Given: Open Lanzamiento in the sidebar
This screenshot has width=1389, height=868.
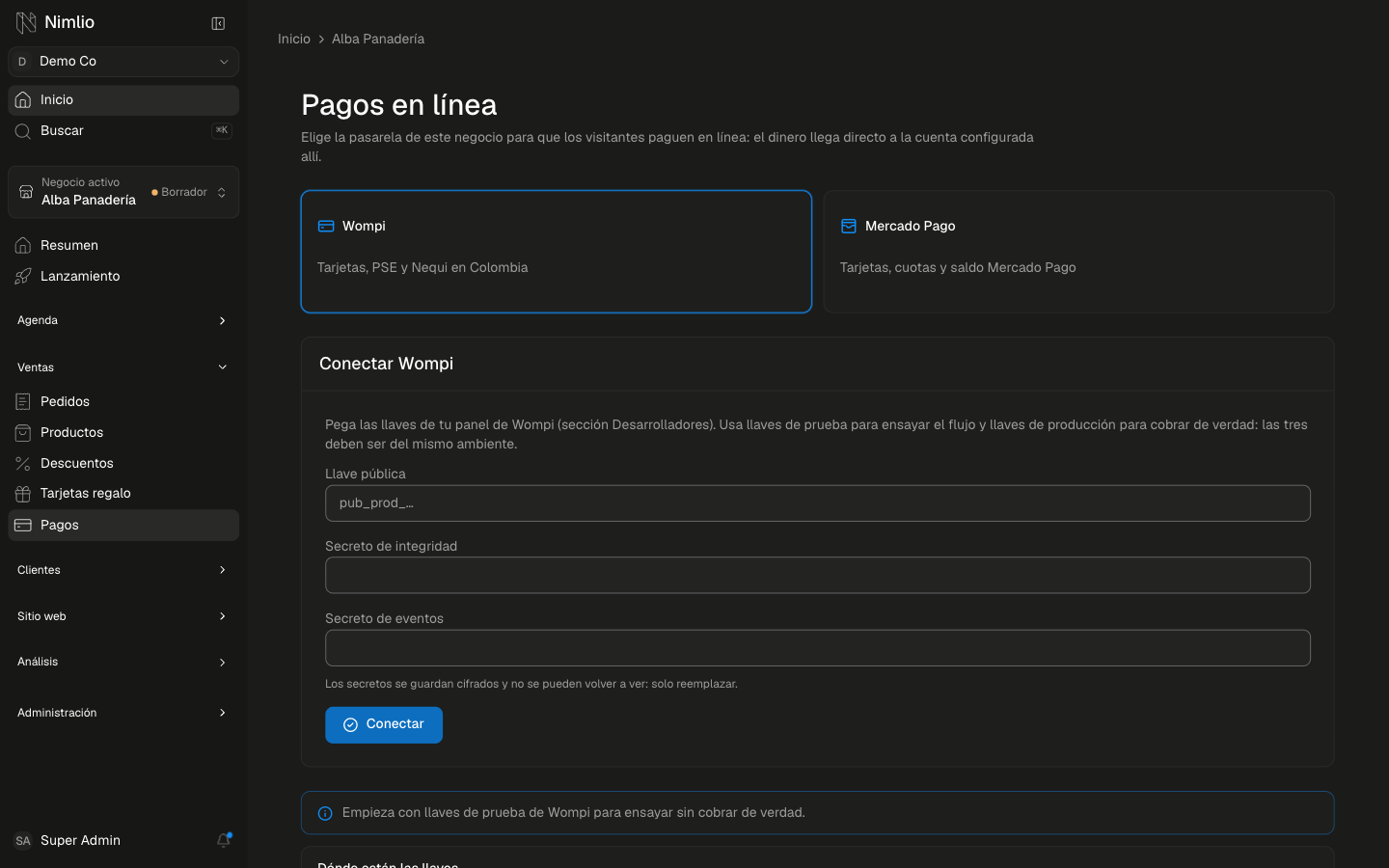Looking at the screenshot, I should (123, 277).
